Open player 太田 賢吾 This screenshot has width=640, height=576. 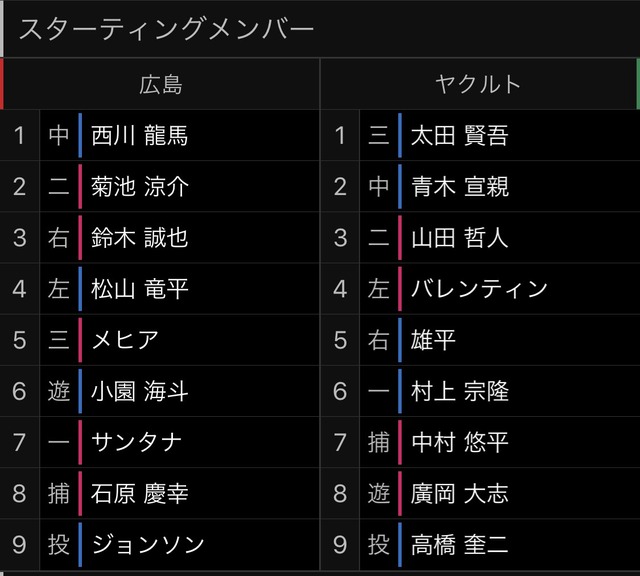pyautogui.click(x=460, y=136)
